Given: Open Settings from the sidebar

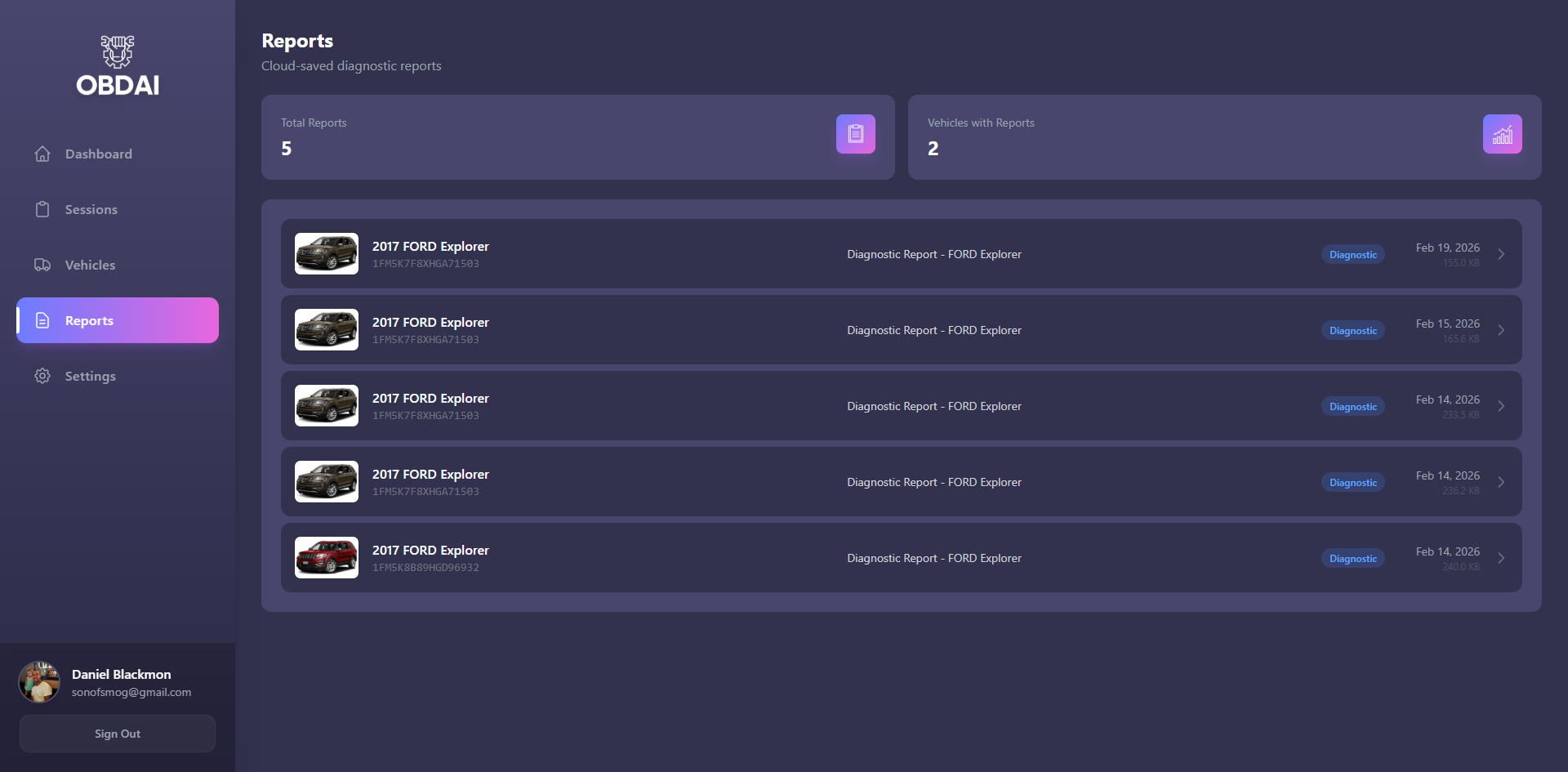Looking at the screenshot, I should point(118,376).
